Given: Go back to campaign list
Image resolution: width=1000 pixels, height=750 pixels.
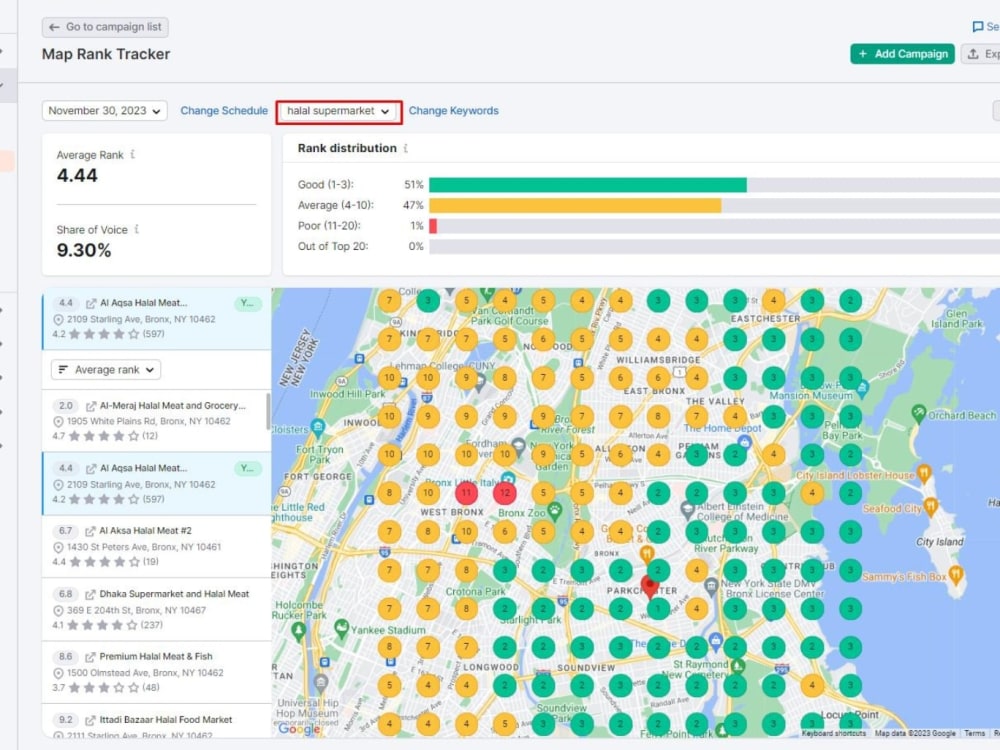Looking at the screenshot, I should [105, 27].
